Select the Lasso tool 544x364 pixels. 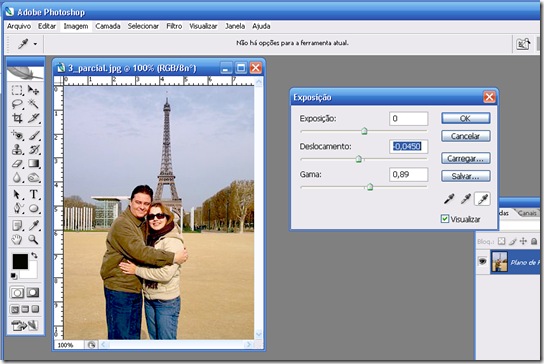tap(17, 104)
